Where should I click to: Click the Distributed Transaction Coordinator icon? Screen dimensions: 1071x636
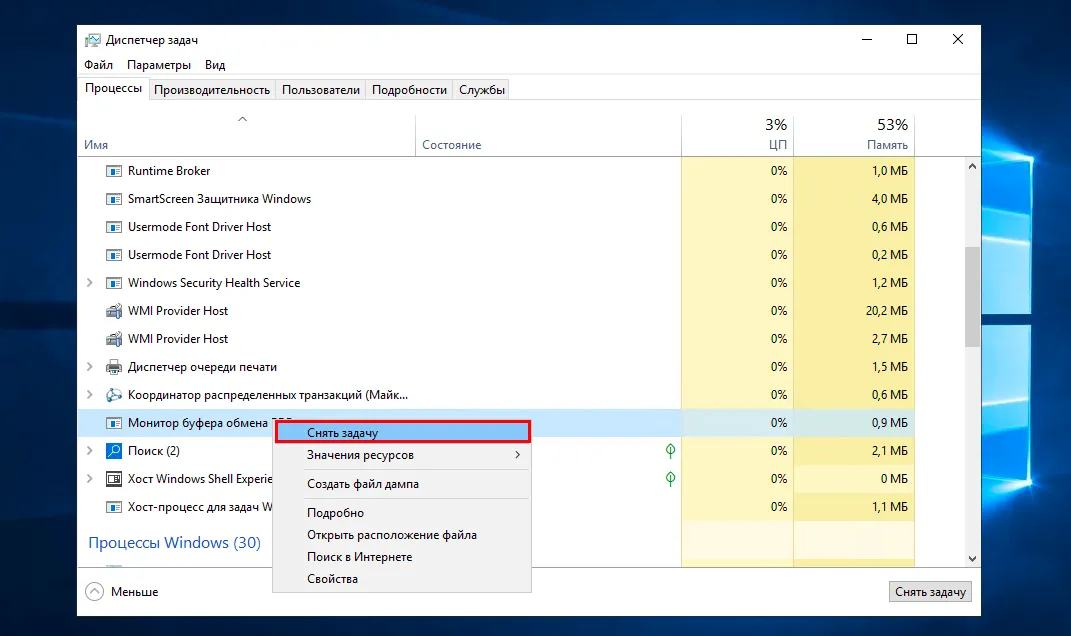click(x=114, y=395)
